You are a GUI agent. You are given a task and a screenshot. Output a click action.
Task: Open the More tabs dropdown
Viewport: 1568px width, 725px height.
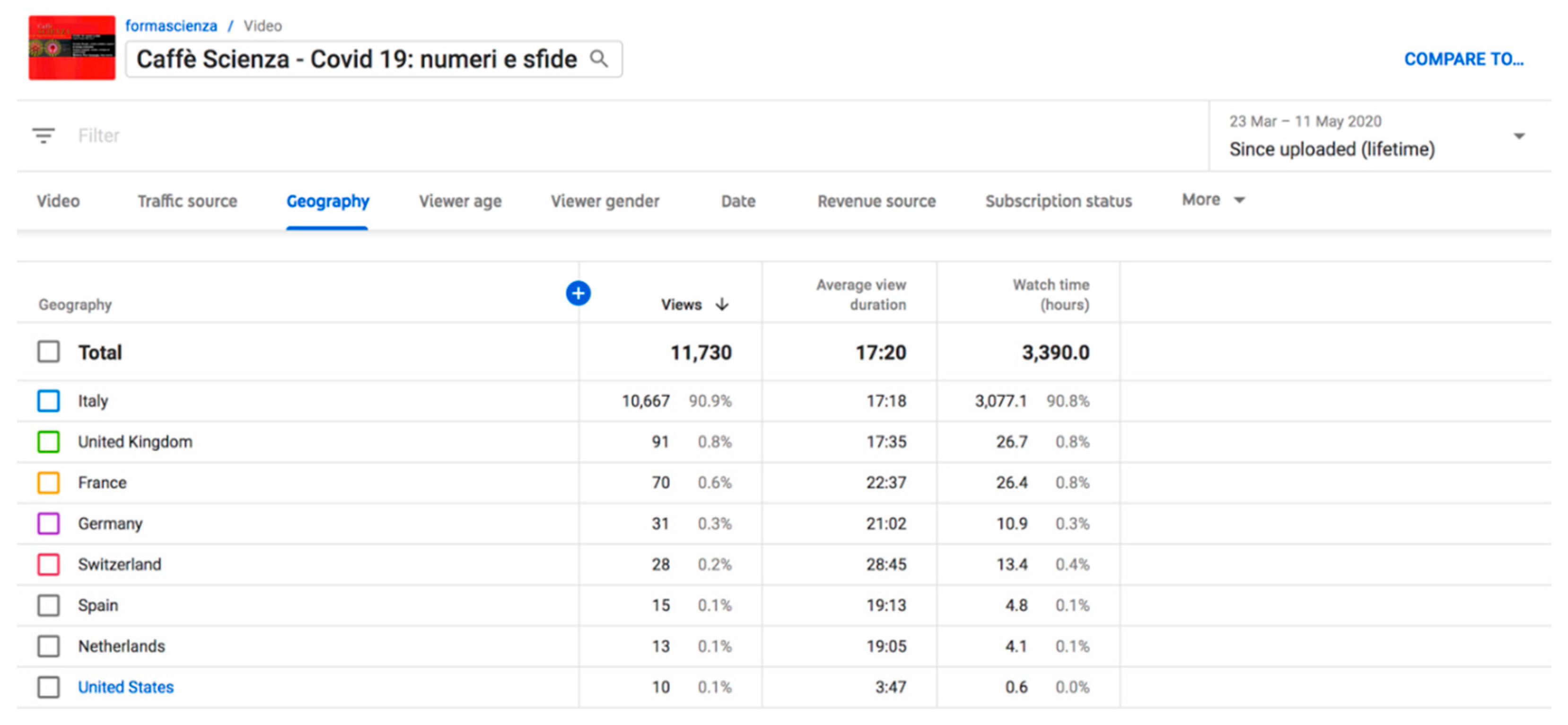pos(1213,200)
